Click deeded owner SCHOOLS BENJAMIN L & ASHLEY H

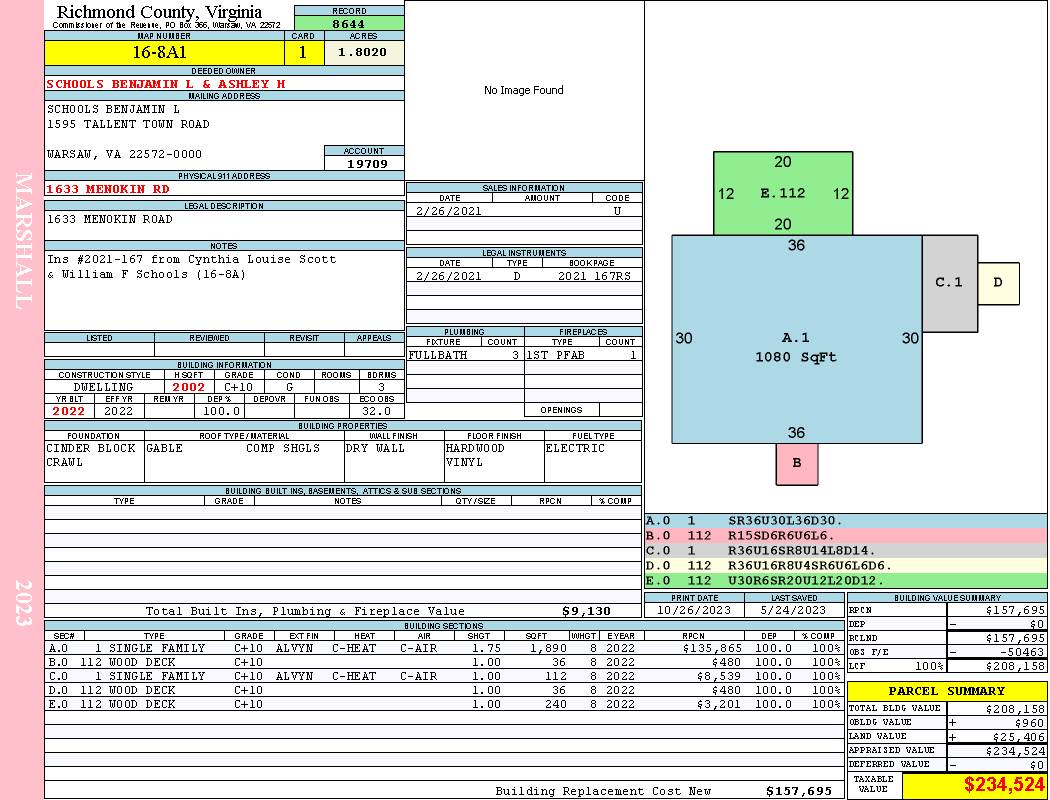click(165, 84)
